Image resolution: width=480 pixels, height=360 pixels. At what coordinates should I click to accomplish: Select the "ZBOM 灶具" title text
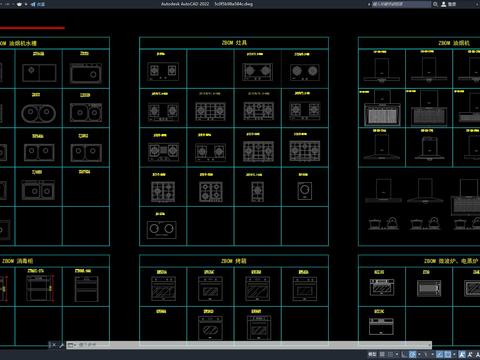[x=234, y=43]
